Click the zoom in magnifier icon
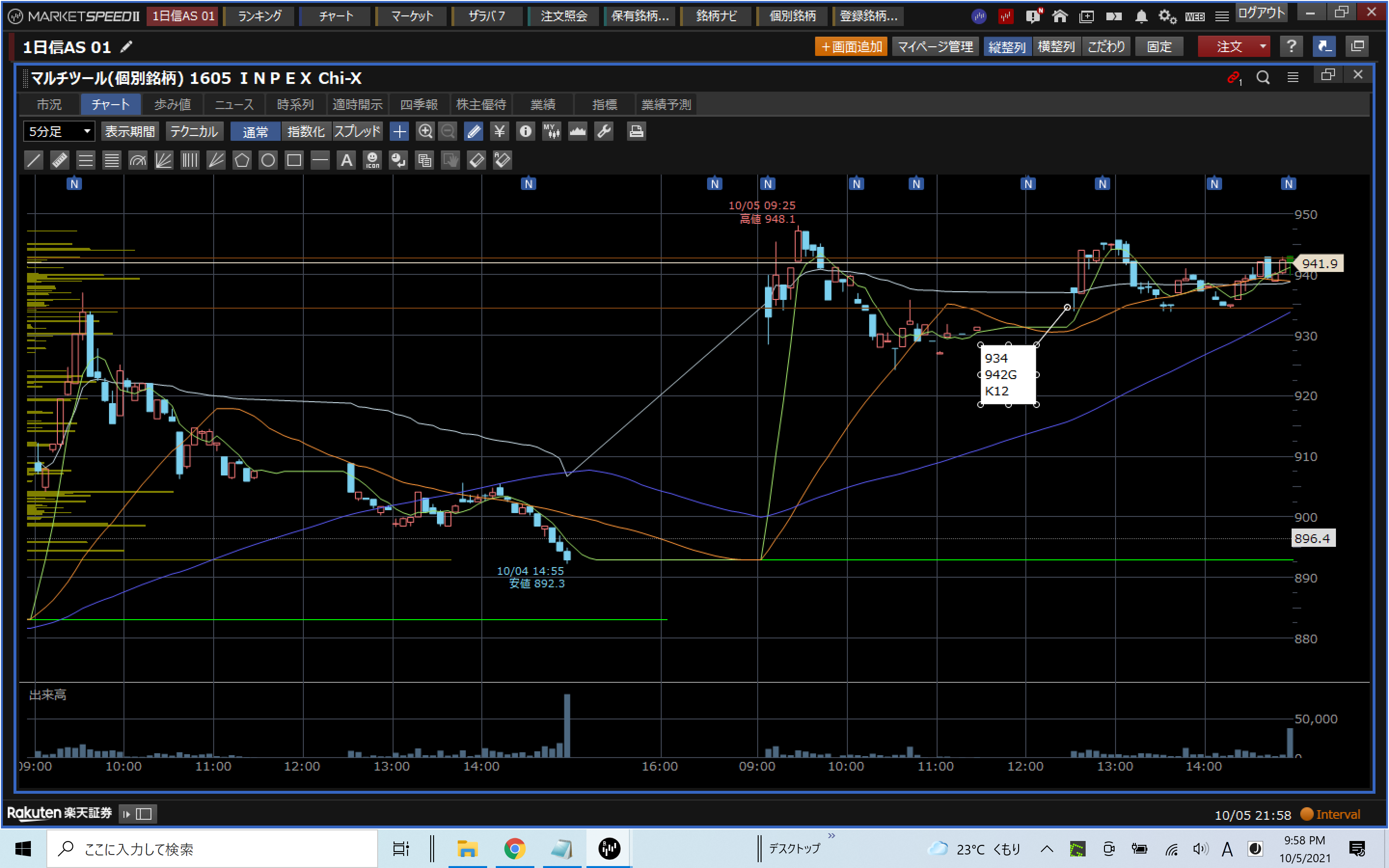The image size is (1389, 868). tap(425, 132)
